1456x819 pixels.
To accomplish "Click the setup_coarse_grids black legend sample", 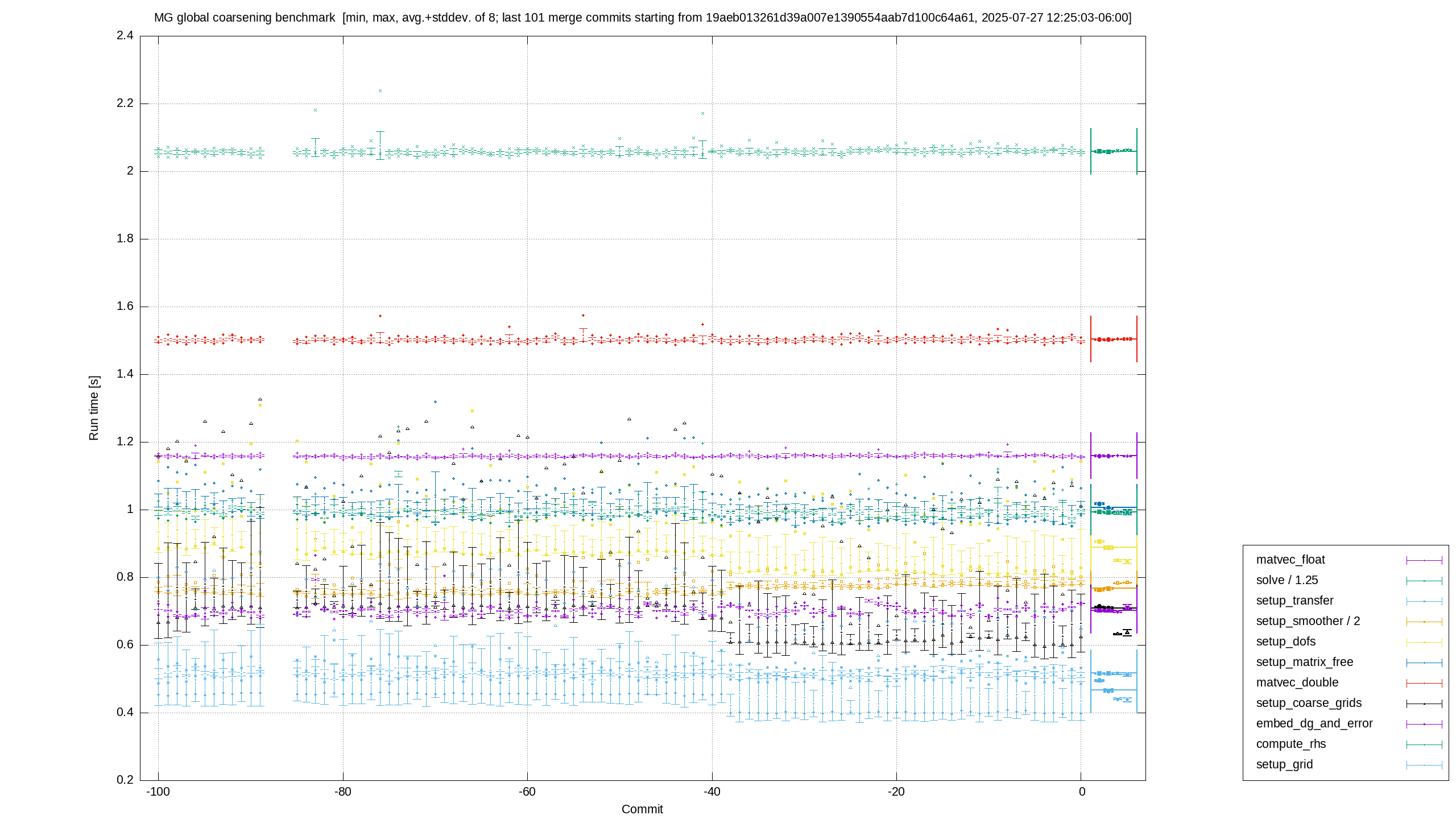I will (x=1424, y=704).
